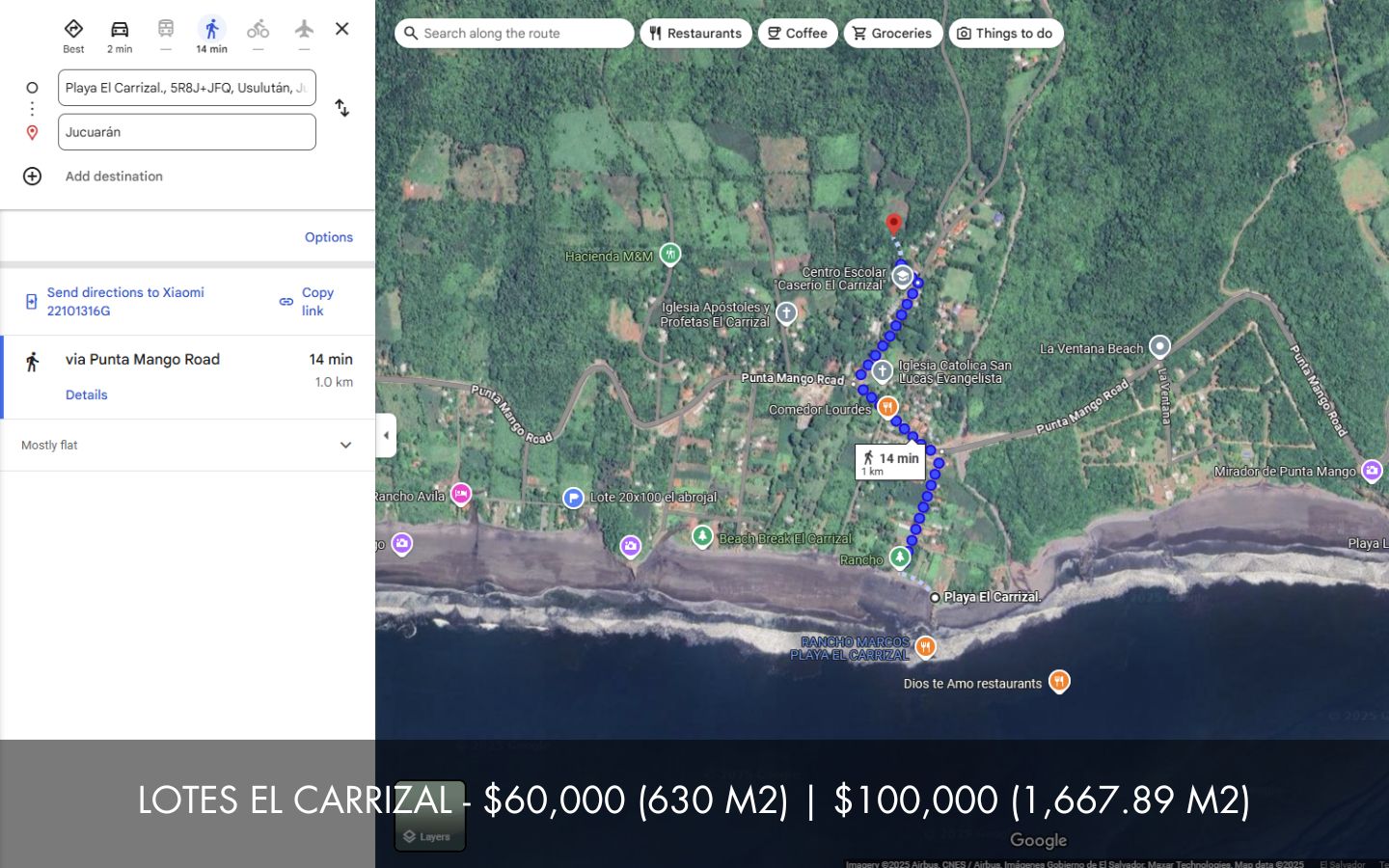Open the Layers map thumbnail
Viewport: 1389px width, 868px height.
(430, 816)
